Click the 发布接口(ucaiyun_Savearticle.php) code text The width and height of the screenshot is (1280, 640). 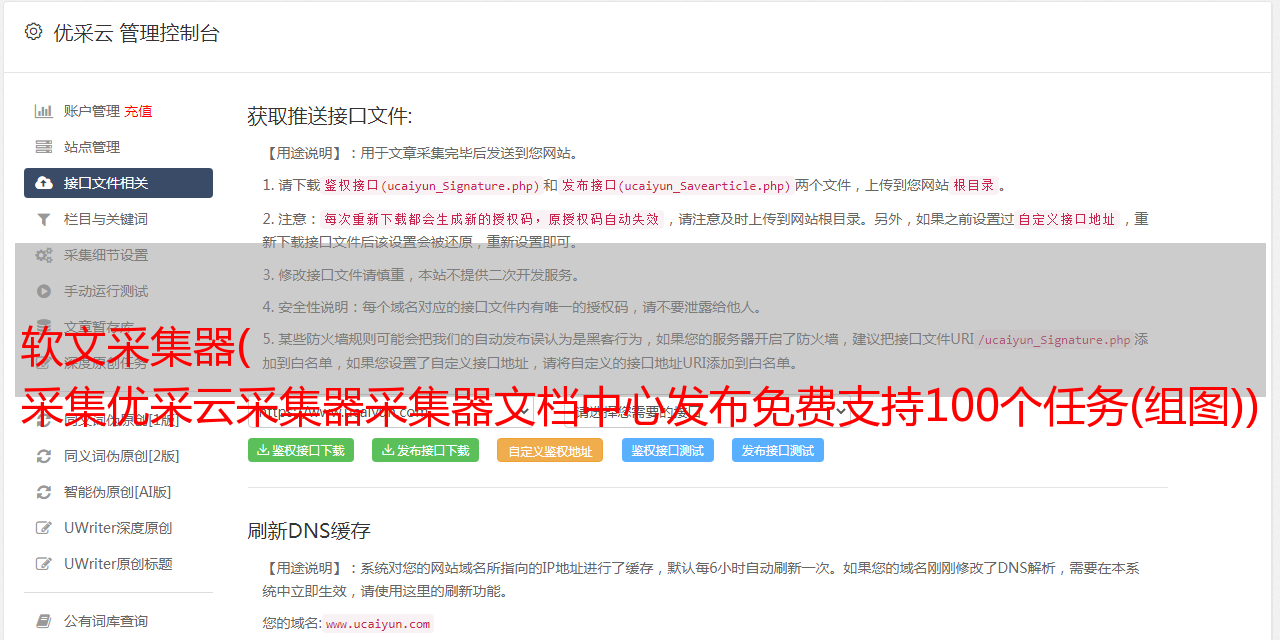pyautogui.click(x=676, y=185)
